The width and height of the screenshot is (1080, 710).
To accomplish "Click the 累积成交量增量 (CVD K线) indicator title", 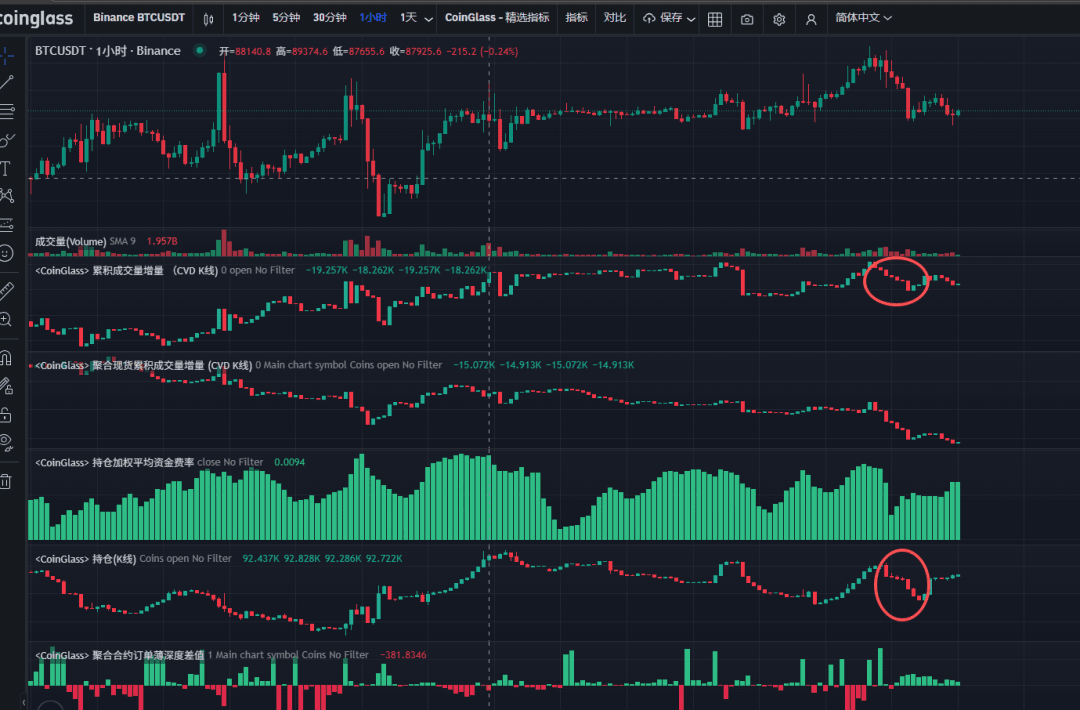I will point(126,271).
